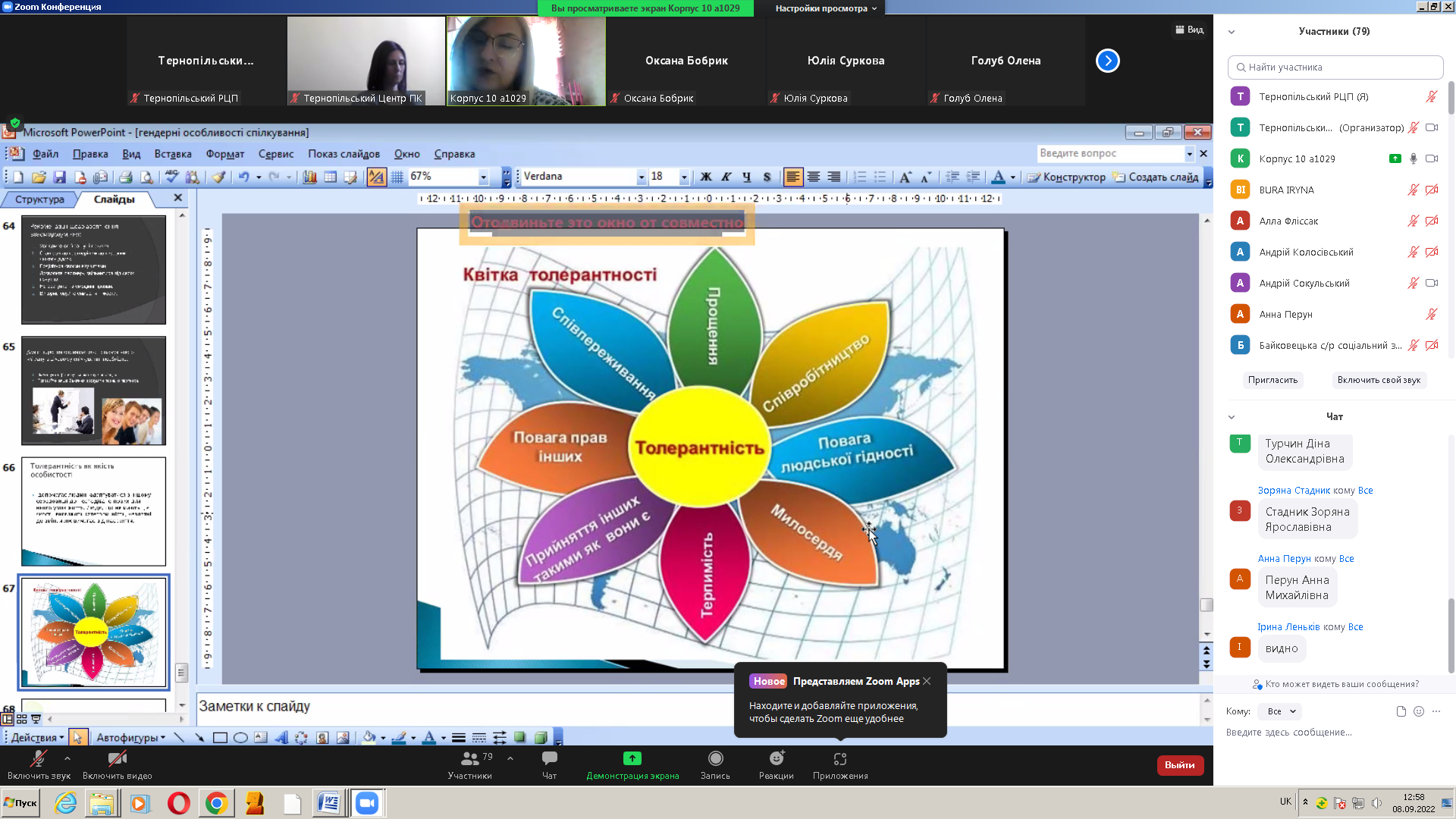This screenshot has width=1456, height=819.
Task: Open Zoom Chat from the meeting toolbar
Action: 549,764
